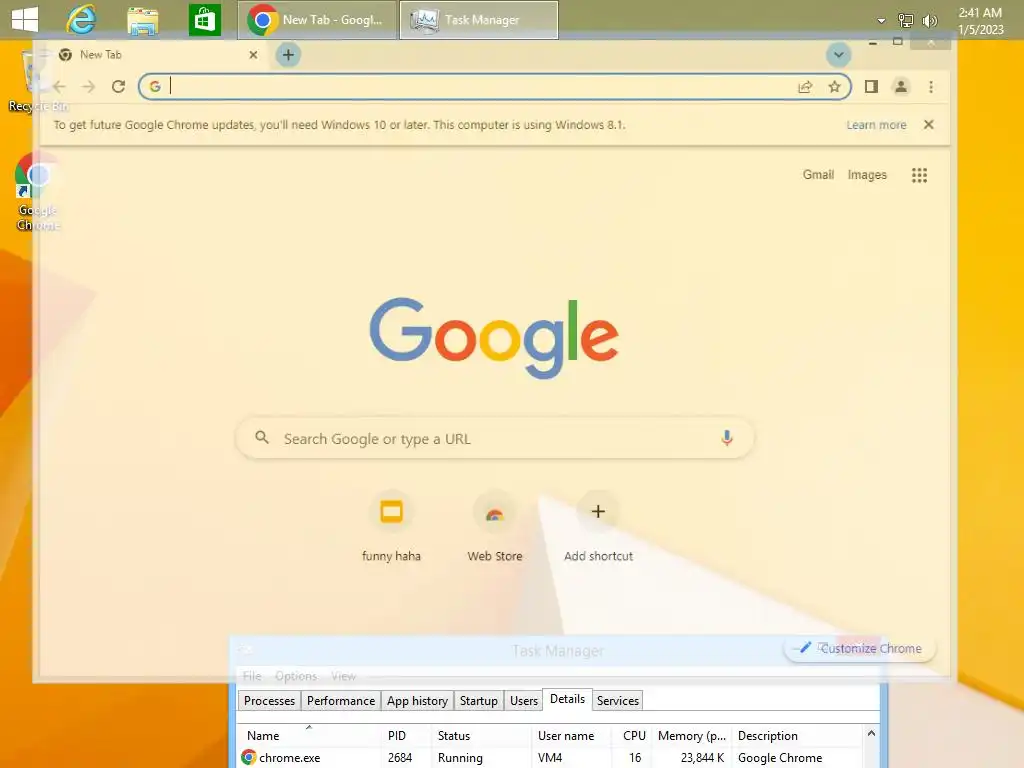
Task: Sort by Memory column header
Action: click(x=692, y=735)
